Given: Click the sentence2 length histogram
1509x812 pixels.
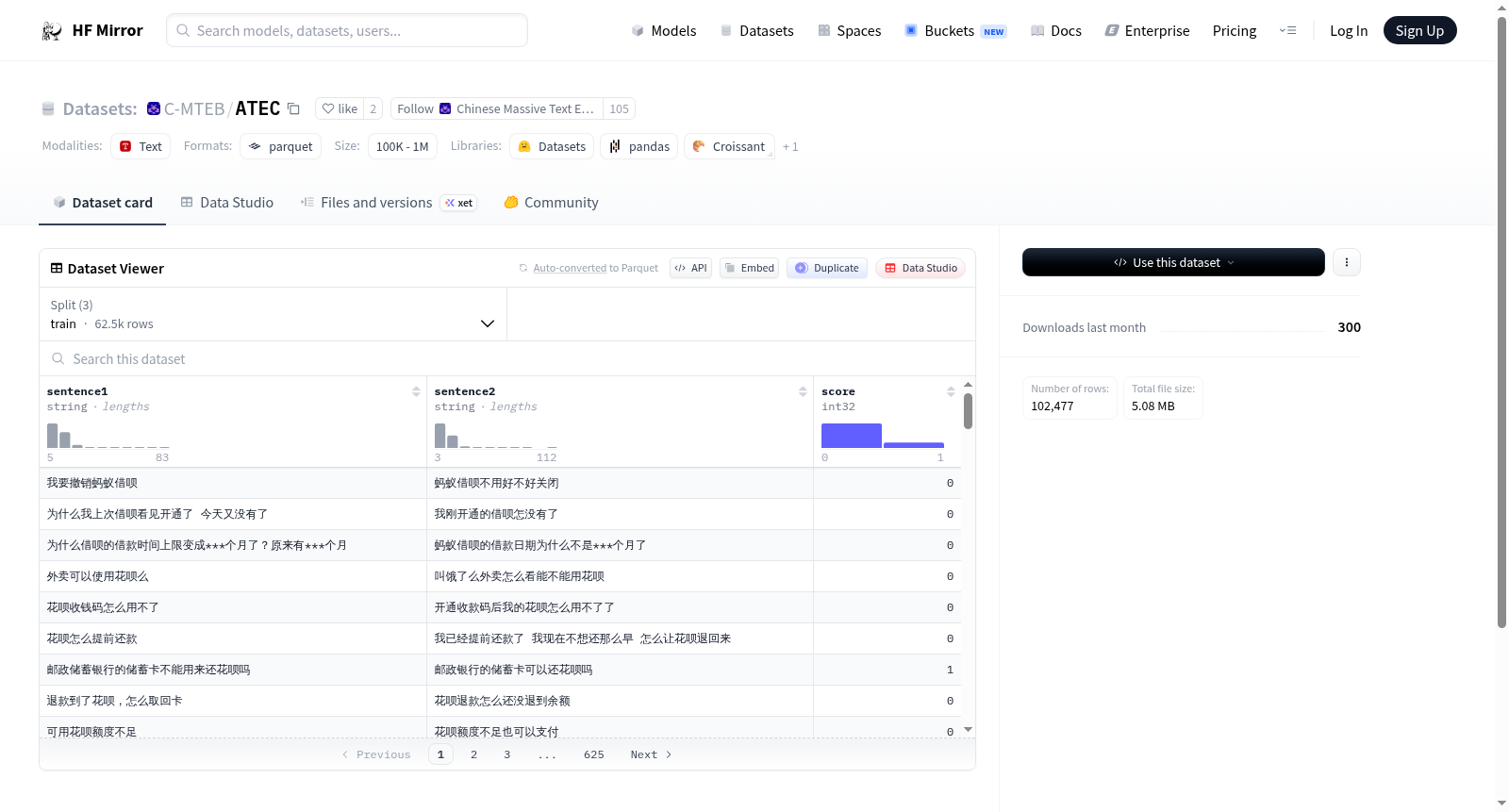Looking at the screenshot, I should [496, 435].
